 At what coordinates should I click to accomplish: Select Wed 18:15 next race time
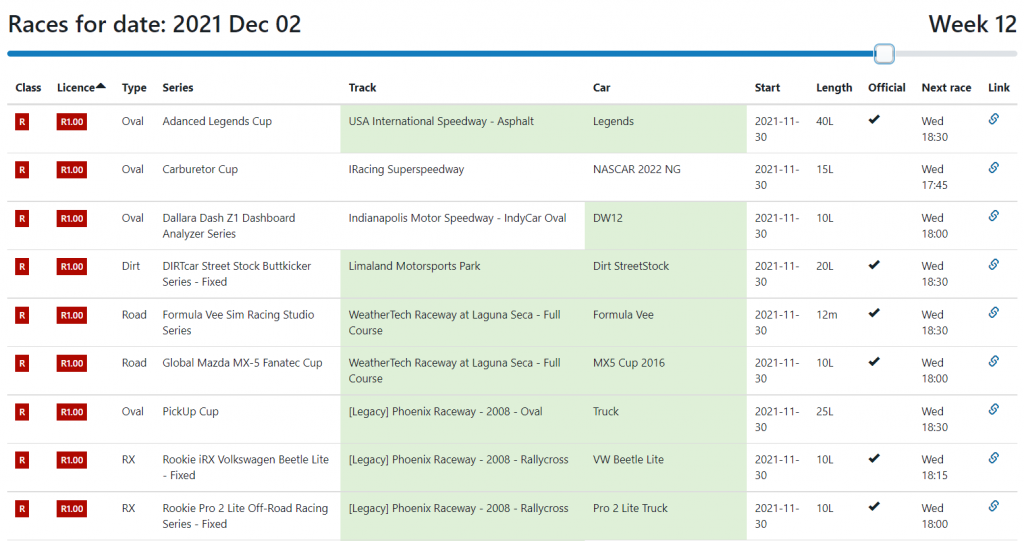[935, 467]
